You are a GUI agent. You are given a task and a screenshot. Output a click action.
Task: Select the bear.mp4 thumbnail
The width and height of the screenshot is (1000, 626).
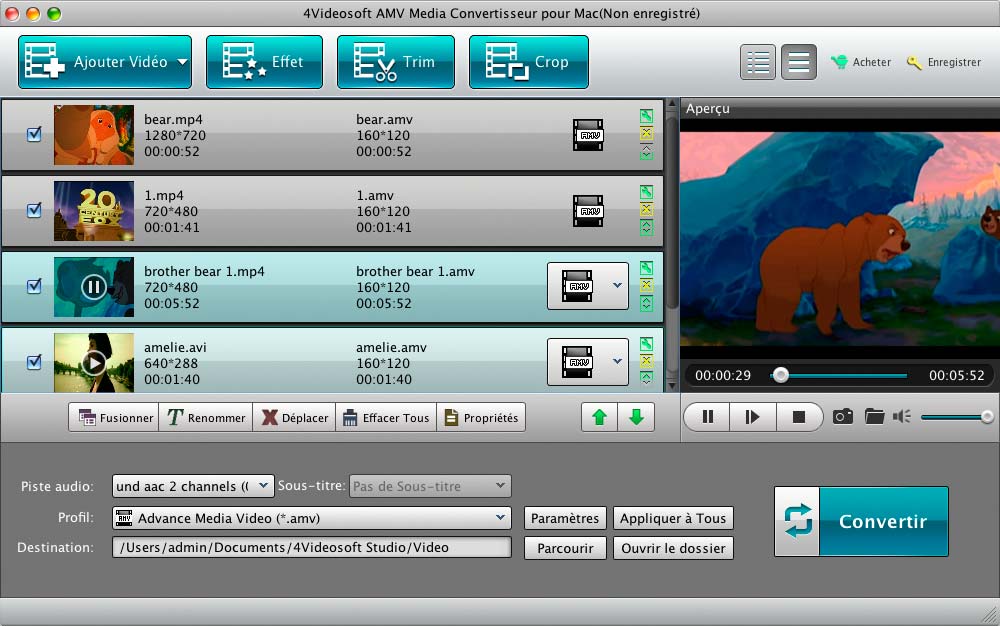click(94, 135)
